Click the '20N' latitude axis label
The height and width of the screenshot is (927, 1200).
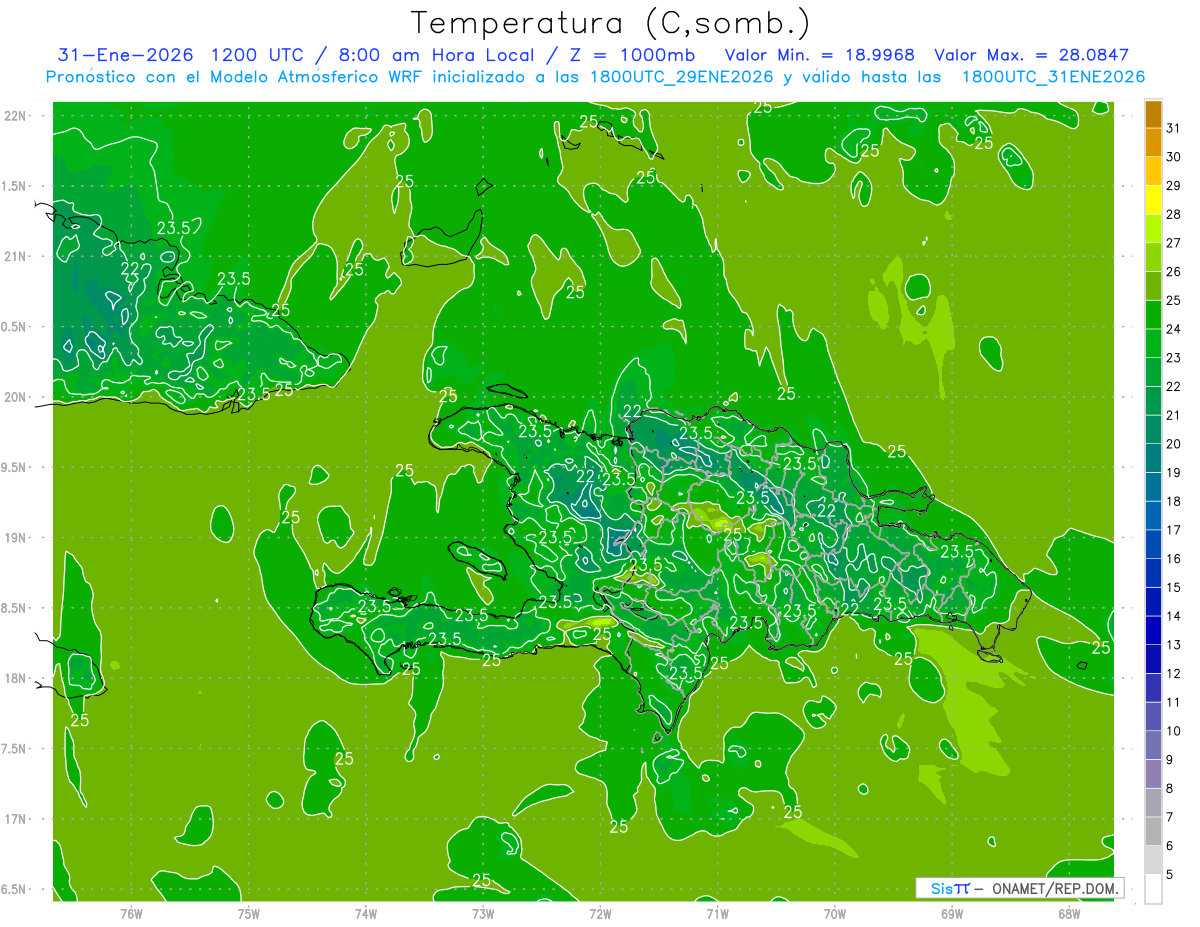[15, 397]
